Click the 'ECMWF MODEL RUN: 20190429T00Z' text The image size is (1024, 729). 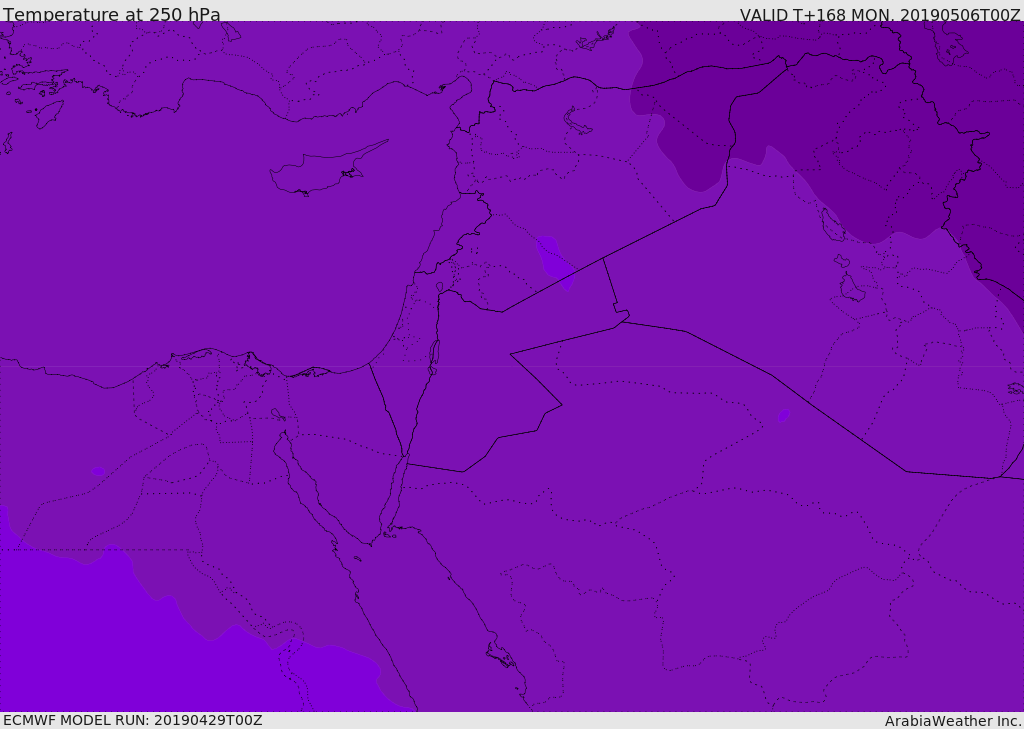tap(133, 720)
